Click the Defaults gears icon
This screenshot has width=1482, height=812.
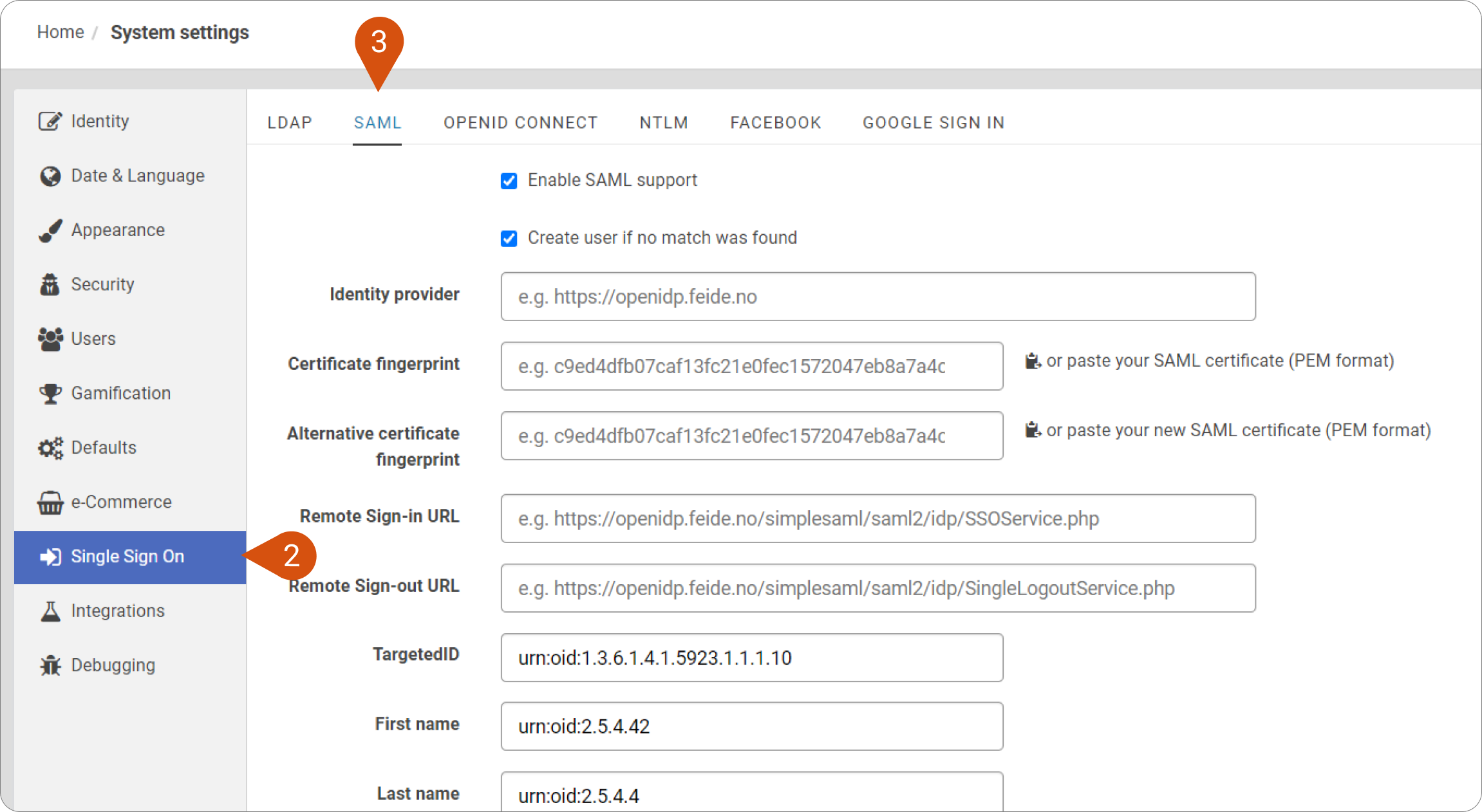tap(50, 448)
